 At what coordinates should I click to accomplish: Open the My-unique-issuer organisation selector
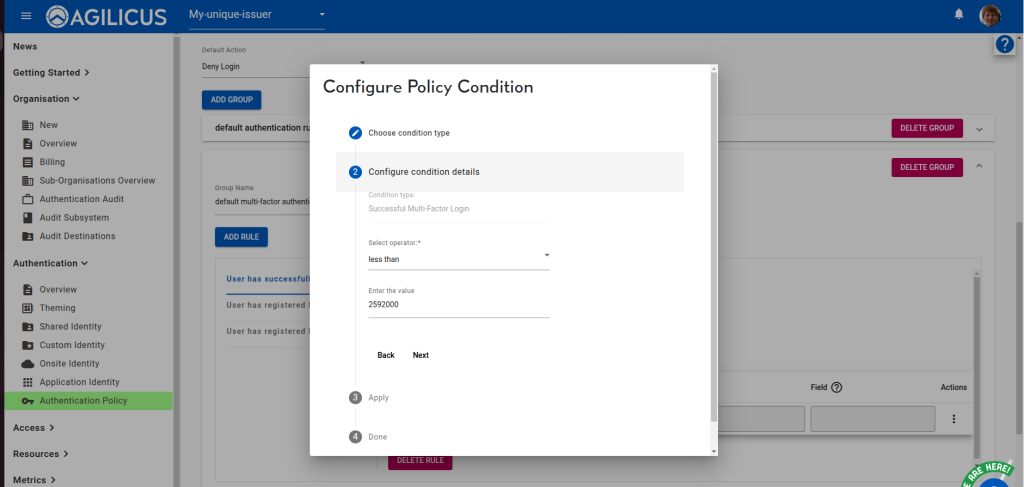pyautogui.click(x=257, y=15)
